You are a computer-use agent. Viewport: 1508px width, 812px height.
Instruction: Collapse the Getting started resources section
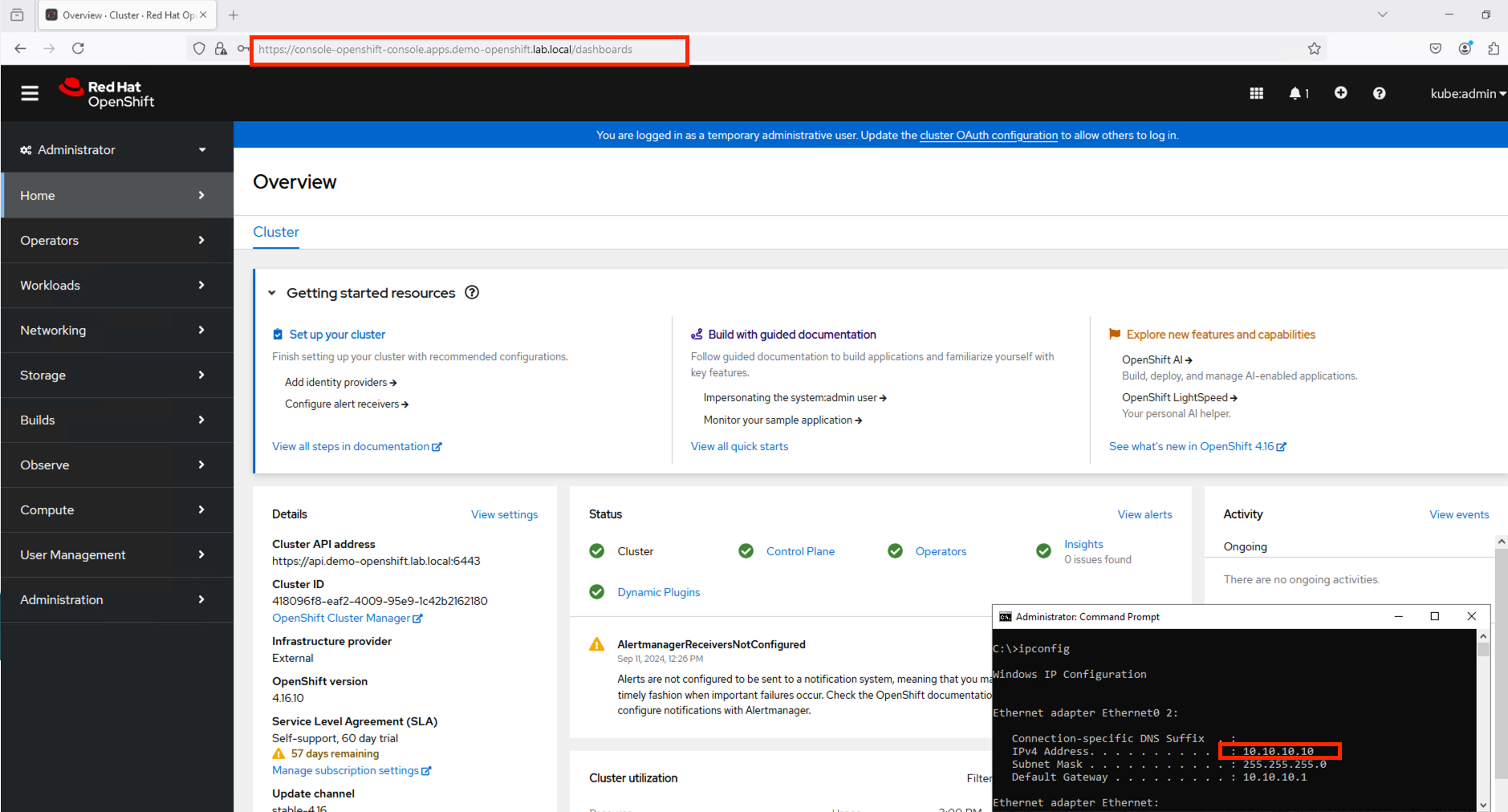click(272, 293)
